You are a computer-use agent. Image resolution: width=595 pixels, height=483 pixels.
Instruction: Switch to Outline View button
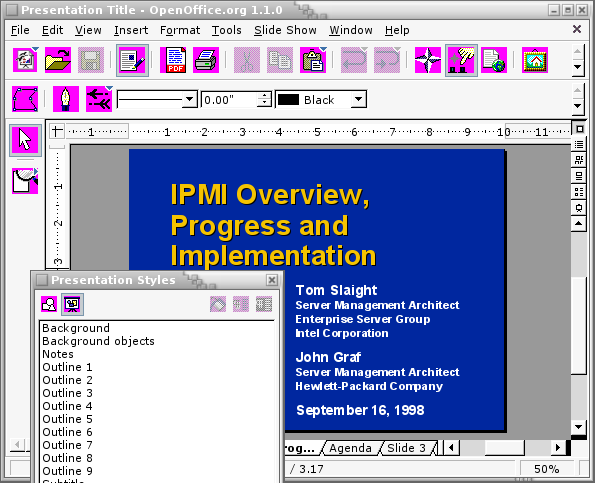[579, 145]
